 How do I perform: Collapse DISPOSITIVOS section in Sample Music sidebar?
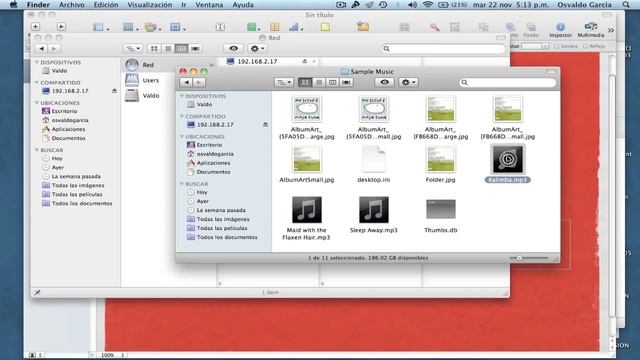182,96
